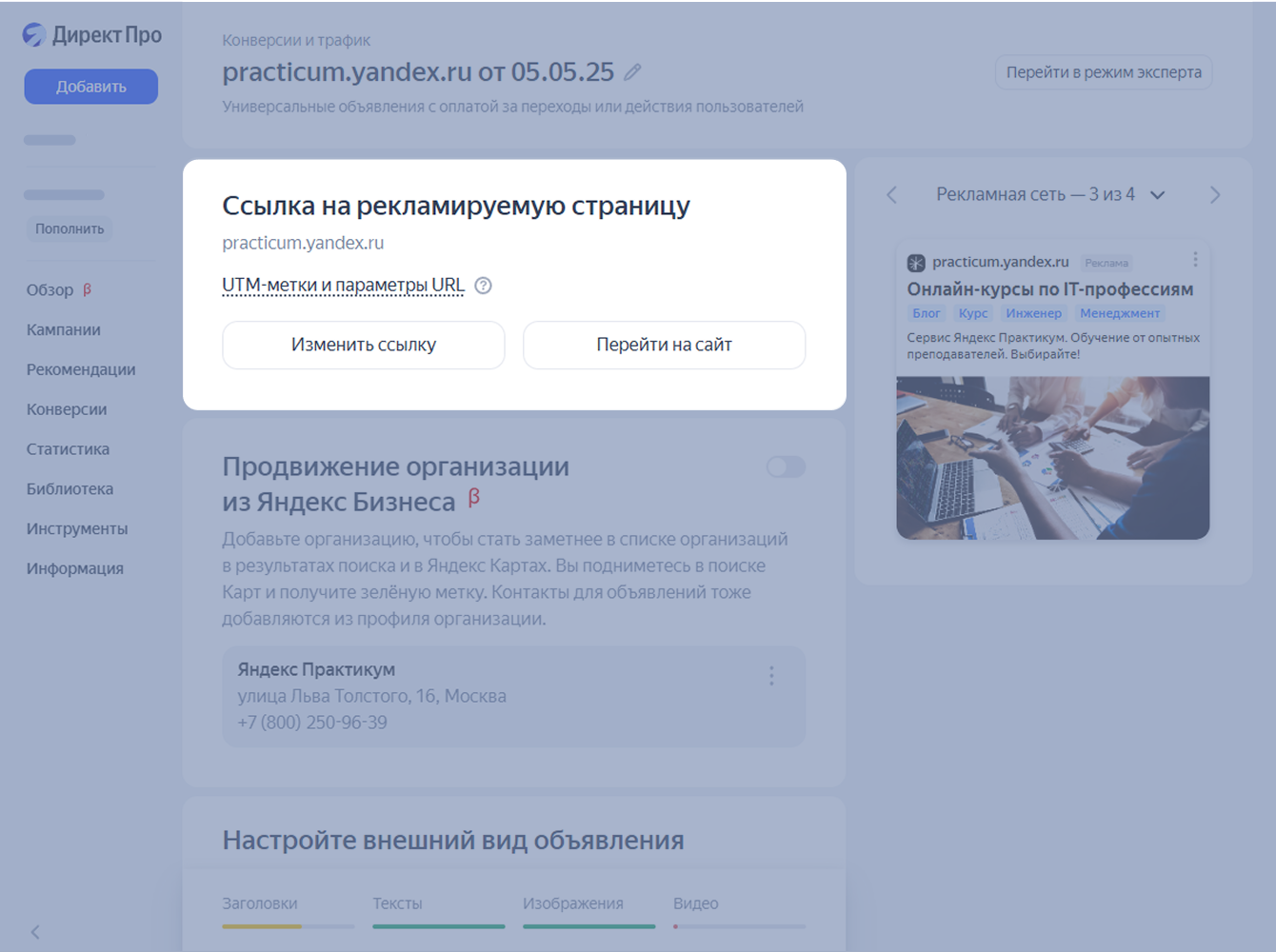This screenshot has height=952, width=1276.
Task: Click the Перейти на сайт button
Action: point(665,345)
